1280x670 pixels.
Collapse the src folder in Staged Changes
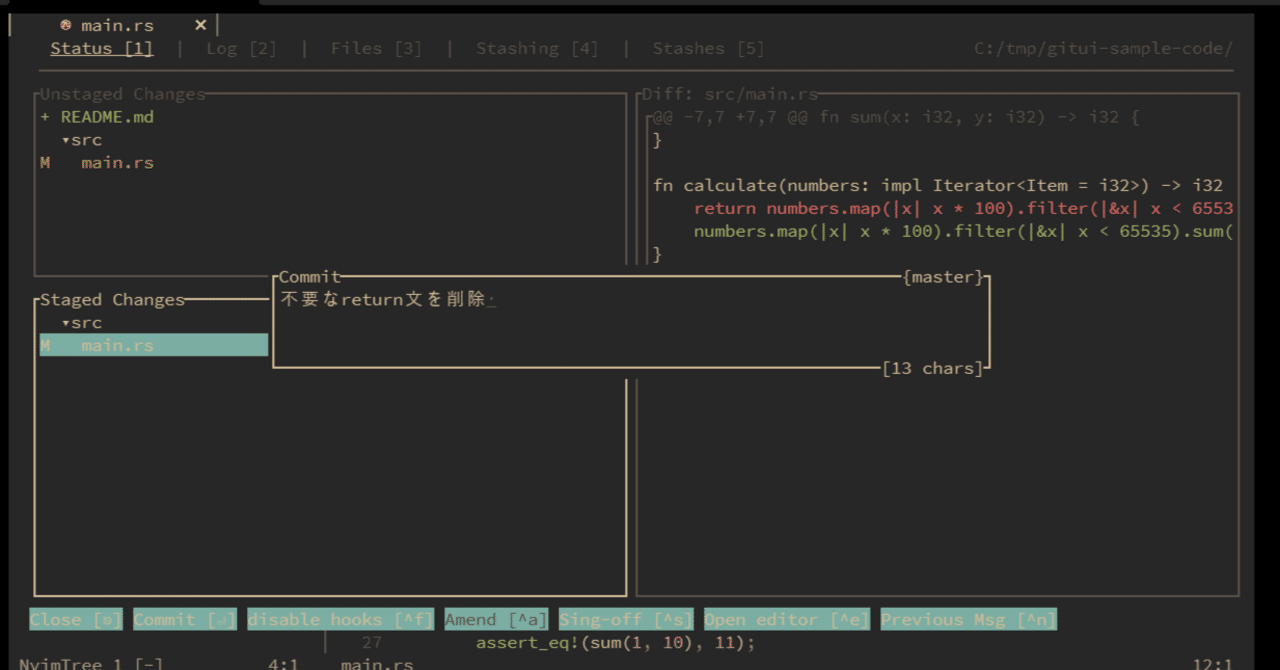tap(82, 323)
